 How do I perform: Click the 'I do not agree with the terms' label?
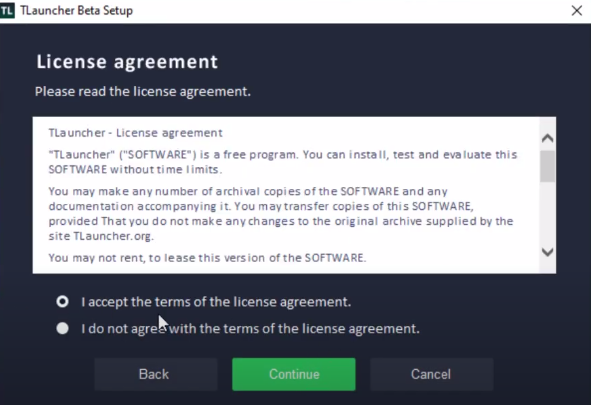(250, 329)
